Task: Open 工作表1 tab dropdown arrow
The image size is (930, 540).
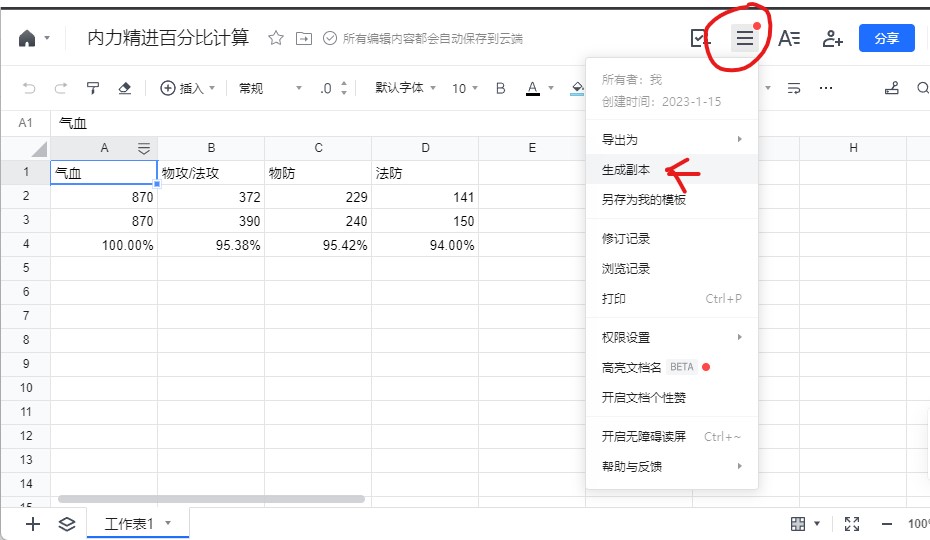Action: 168,523
